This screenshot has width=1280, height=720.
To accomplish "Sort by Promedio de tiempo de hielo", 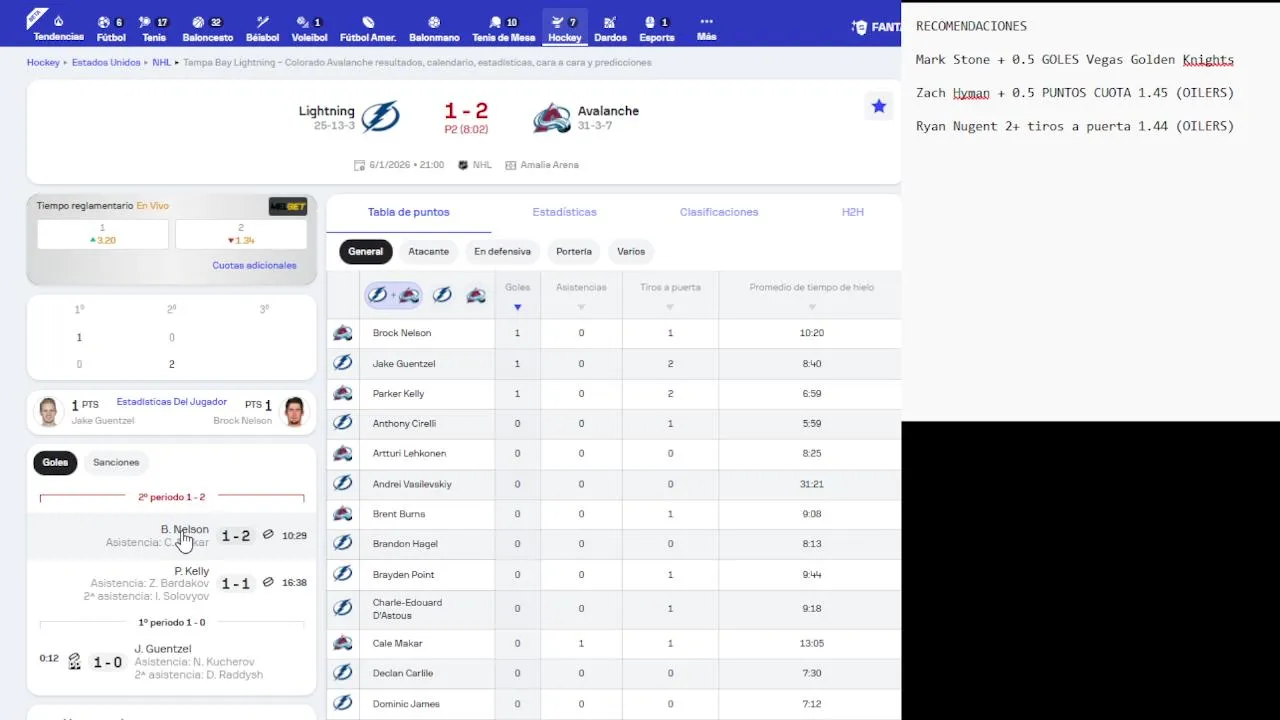I will tap(811, 295).
